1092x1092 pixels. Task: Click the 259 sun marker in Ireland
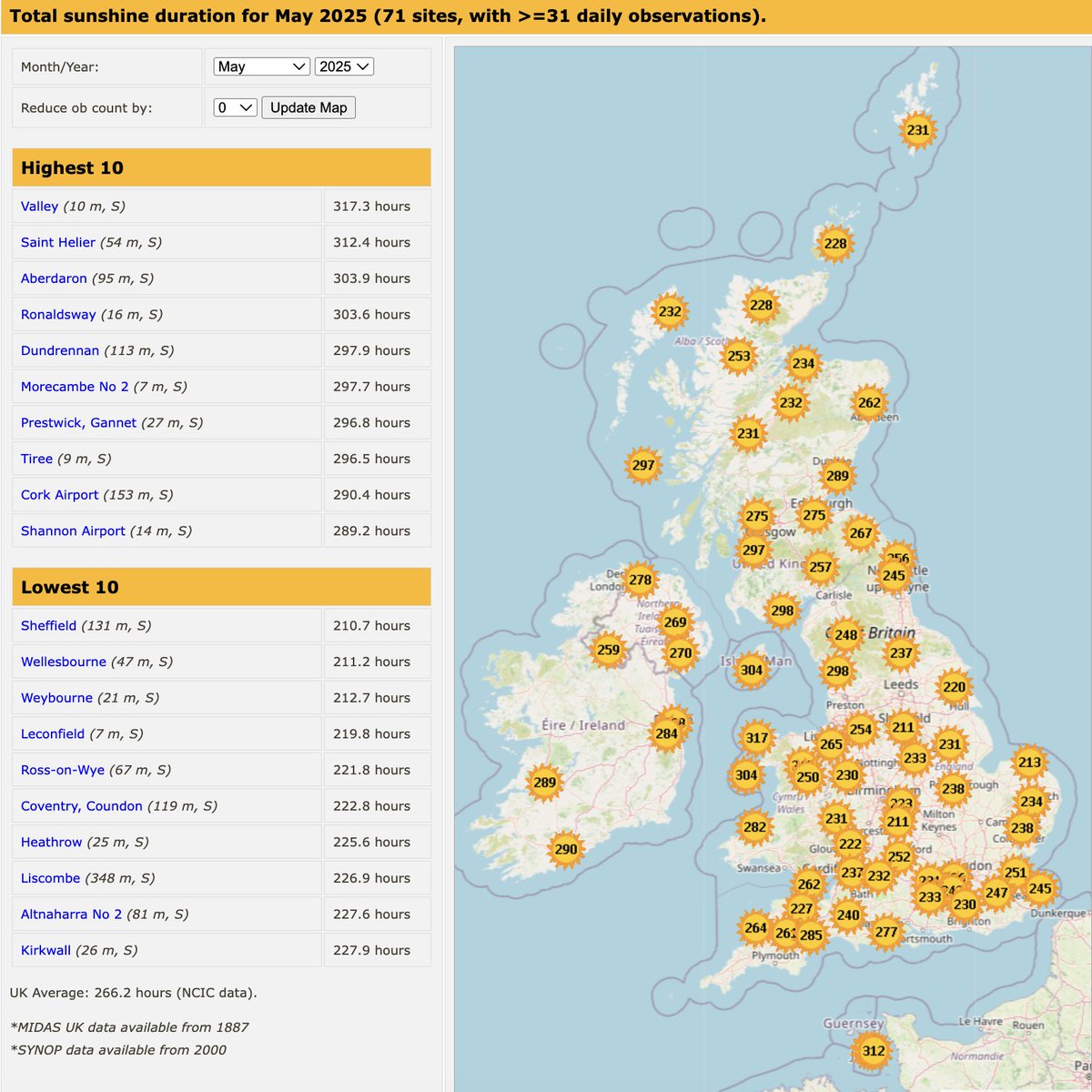[x=608, y=651]
